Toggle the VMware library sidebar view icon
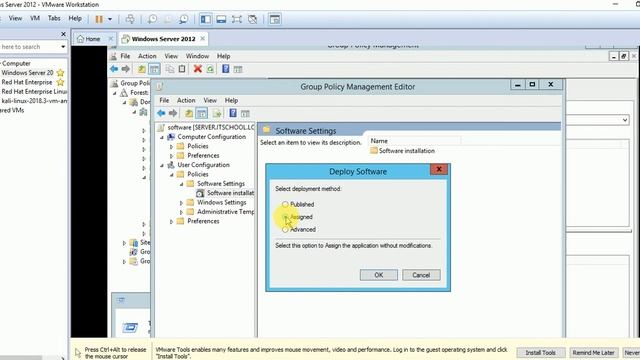Image resolution: width=640 pixels, height=360 pixels. tap(205, 19)
